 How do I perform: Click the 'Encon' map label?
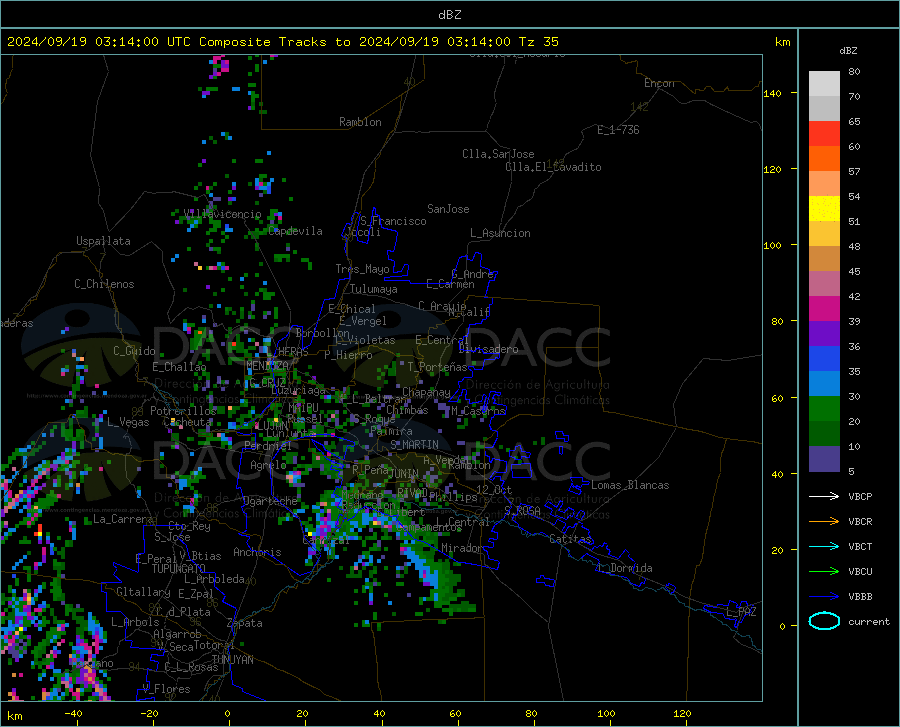point(659,83)
